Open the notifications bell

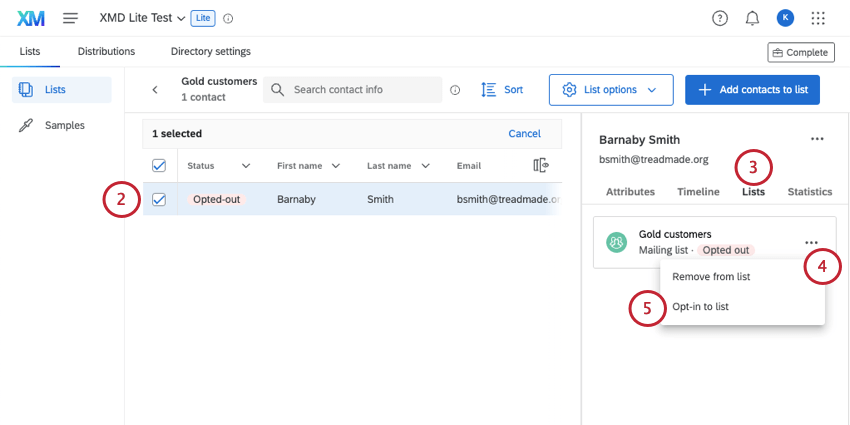pyautogui.click(x=752, y=18)
